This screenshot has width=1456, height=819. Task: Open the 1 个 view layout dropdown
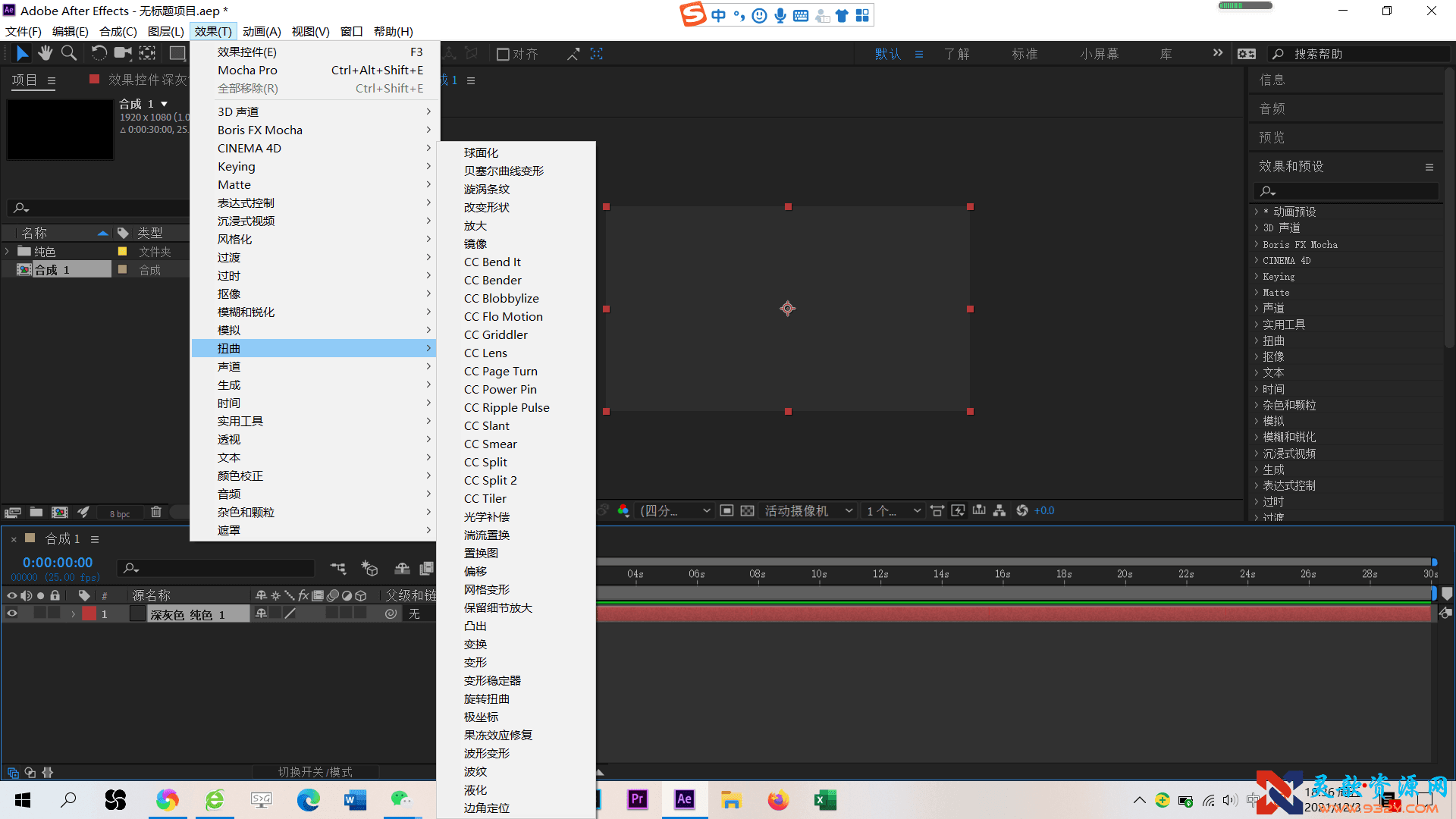893,510
